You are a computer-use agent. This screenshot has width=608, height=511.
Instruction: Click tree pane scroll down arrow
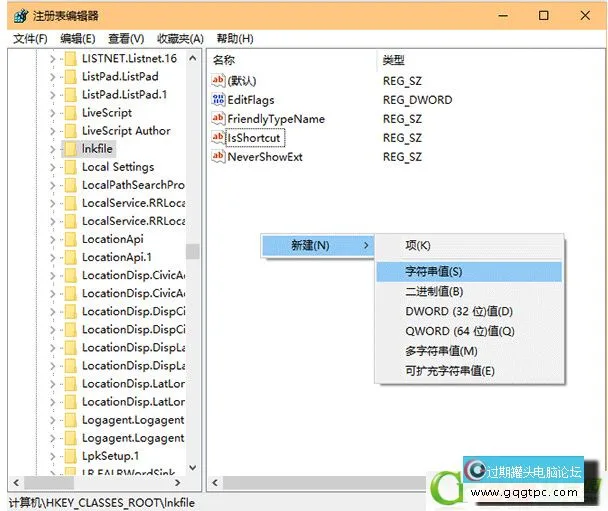click(193, 468)
